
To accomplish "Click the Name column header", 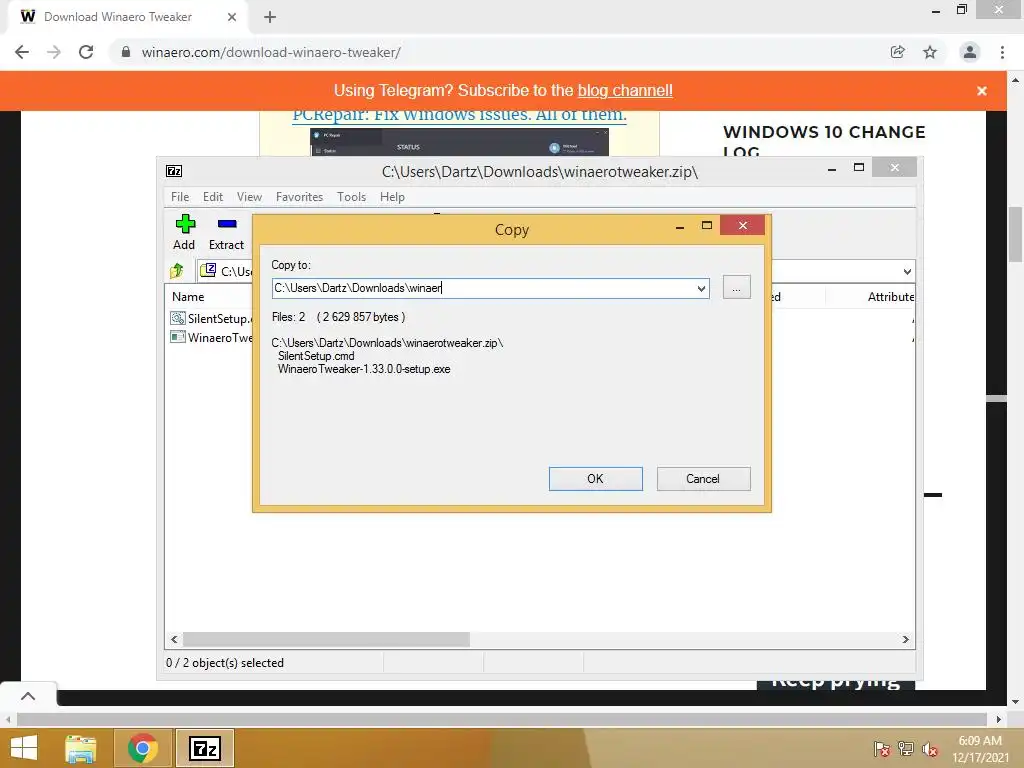I will pyautogui.click(x=188, y=296).
